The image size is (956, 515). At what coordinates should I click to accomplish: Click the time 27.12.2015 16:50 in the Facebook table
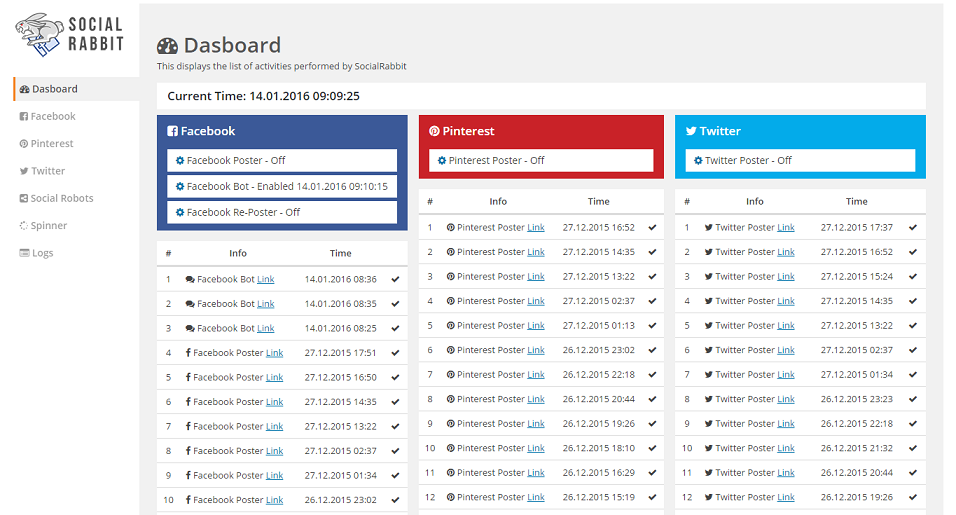pyautogui.click(x=341, y=378)
